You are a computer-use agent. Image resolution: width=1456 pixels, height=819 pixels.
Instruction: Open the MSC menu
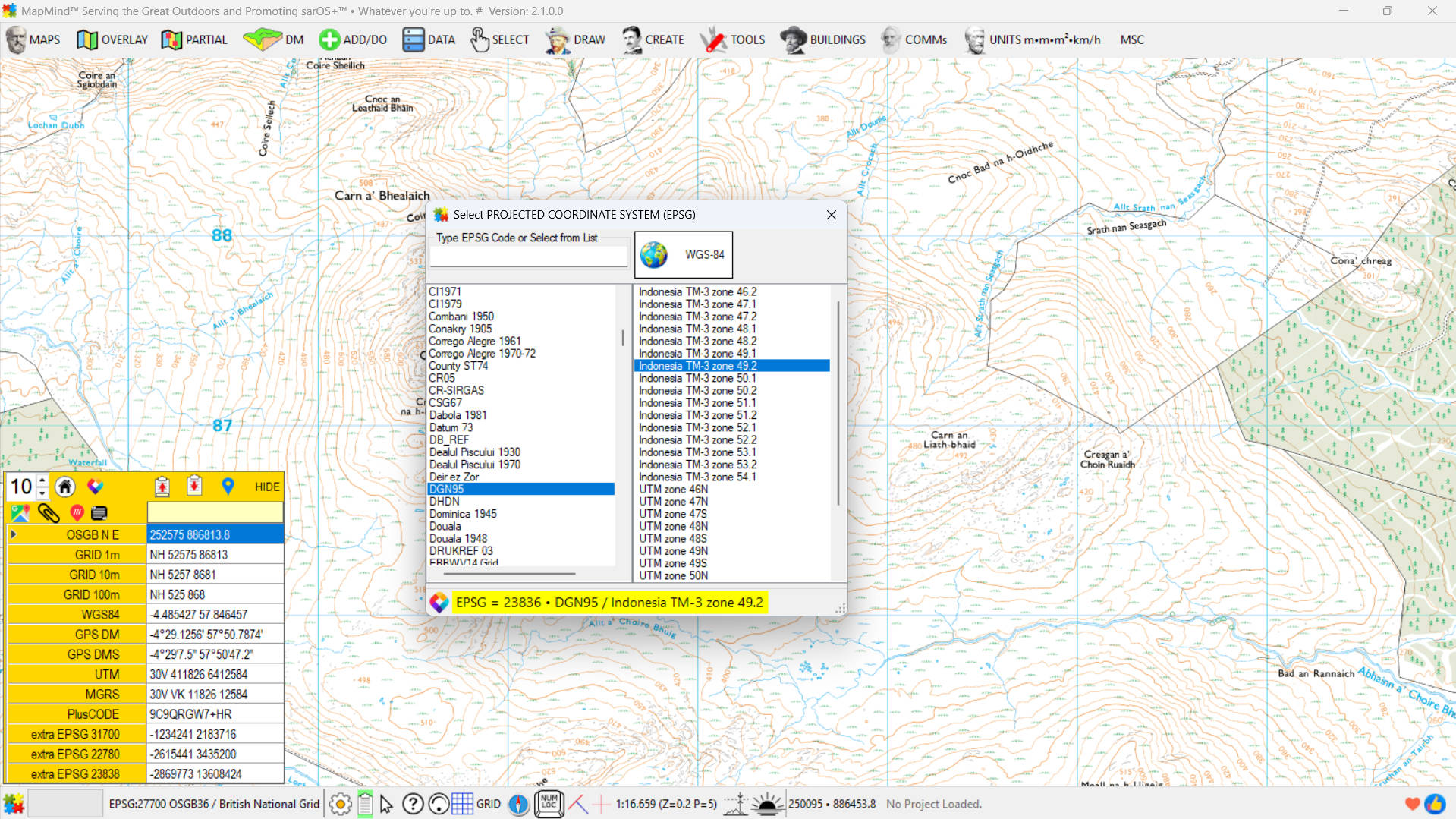[1132, 39]
